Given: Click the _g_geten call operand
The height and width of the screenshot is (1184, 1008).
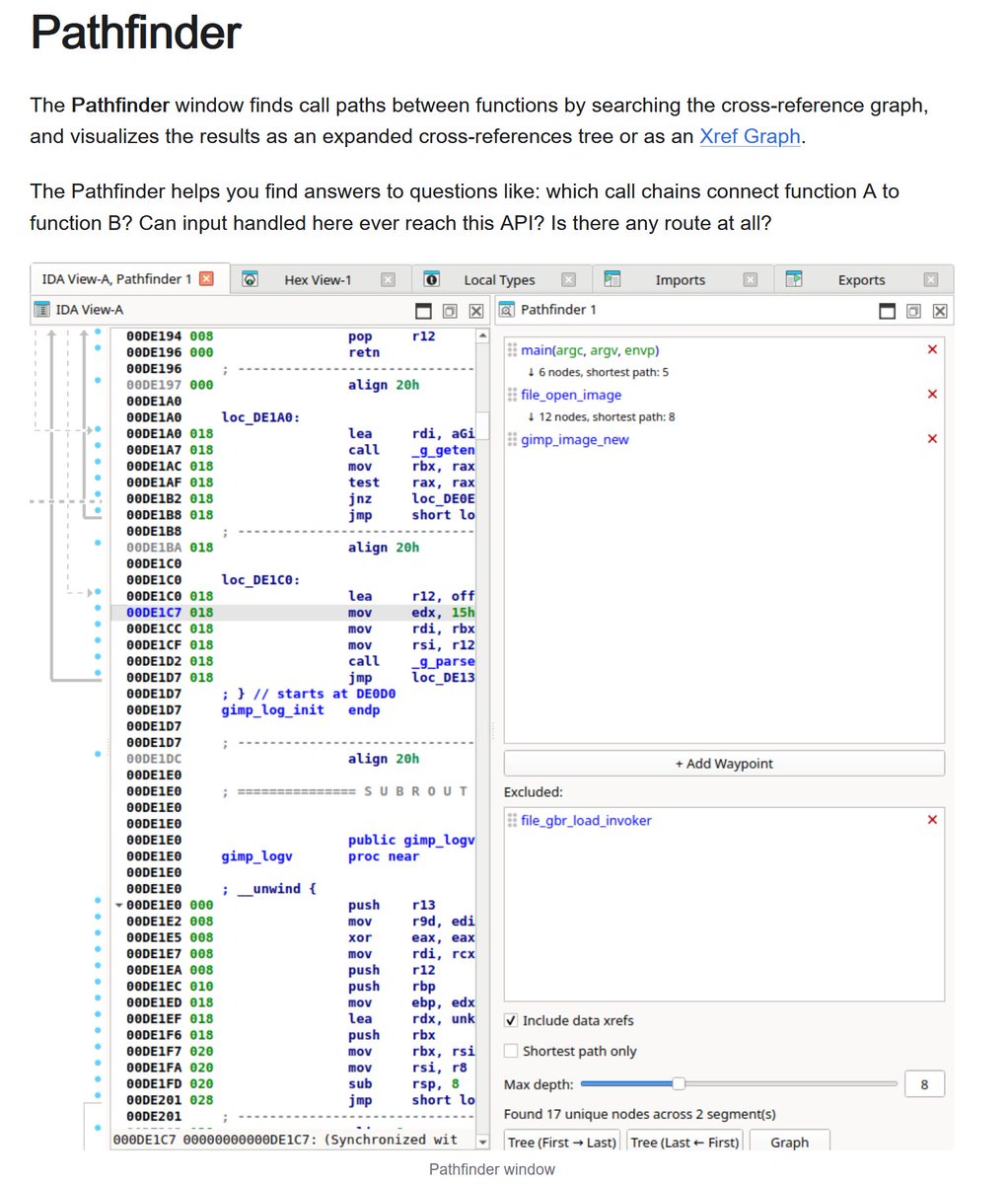Looking at the screenshot, I should point(444,450).
